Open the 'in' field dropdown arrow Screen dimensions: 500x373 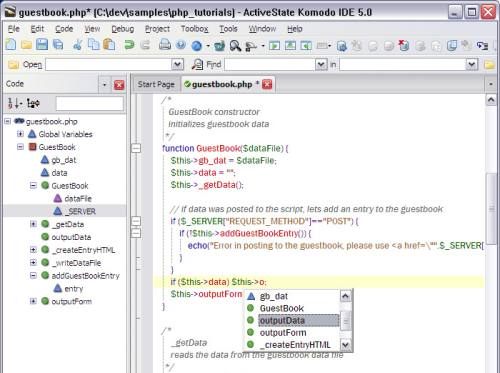pyautogui.click(x=472, y=64)
